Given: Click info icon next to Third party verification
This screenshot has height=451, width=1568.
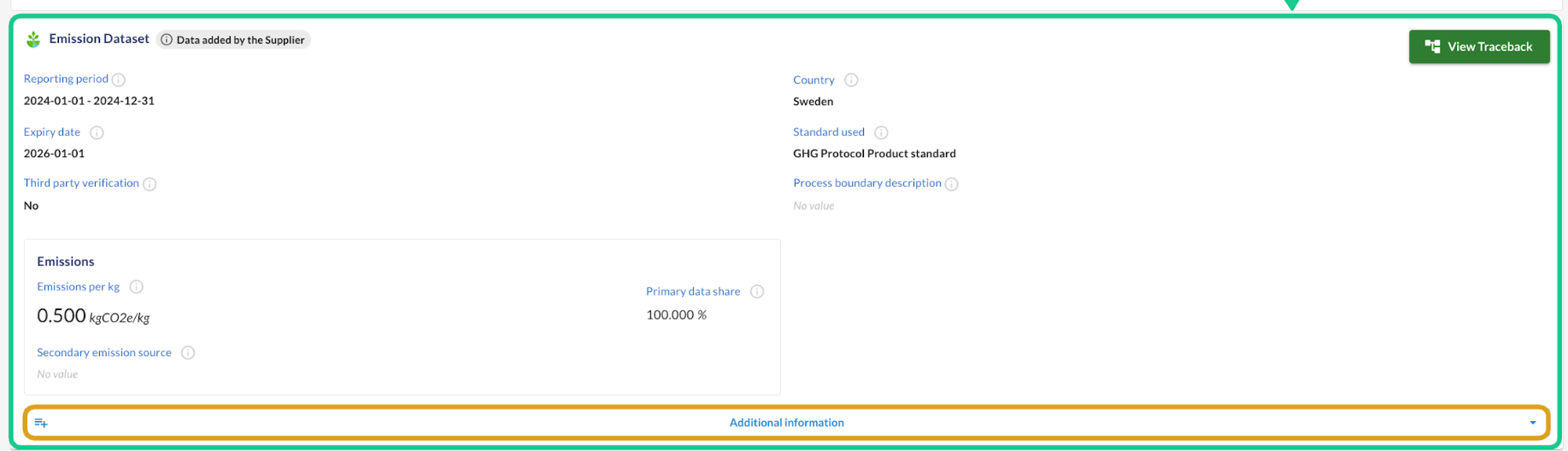Looking at the screenshot, I should pos(150,184).
